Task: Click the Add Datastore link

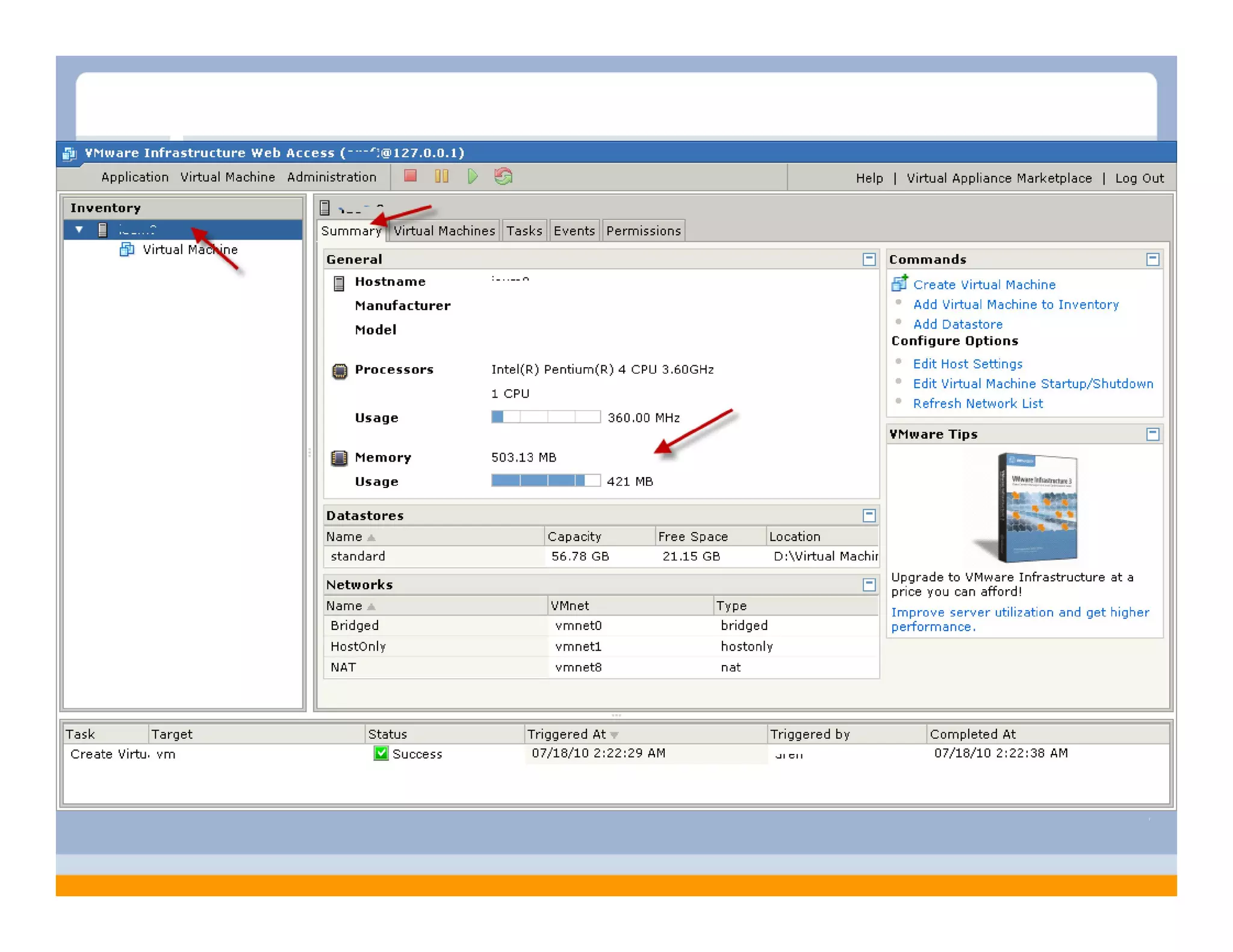Action: click(957, 324)
